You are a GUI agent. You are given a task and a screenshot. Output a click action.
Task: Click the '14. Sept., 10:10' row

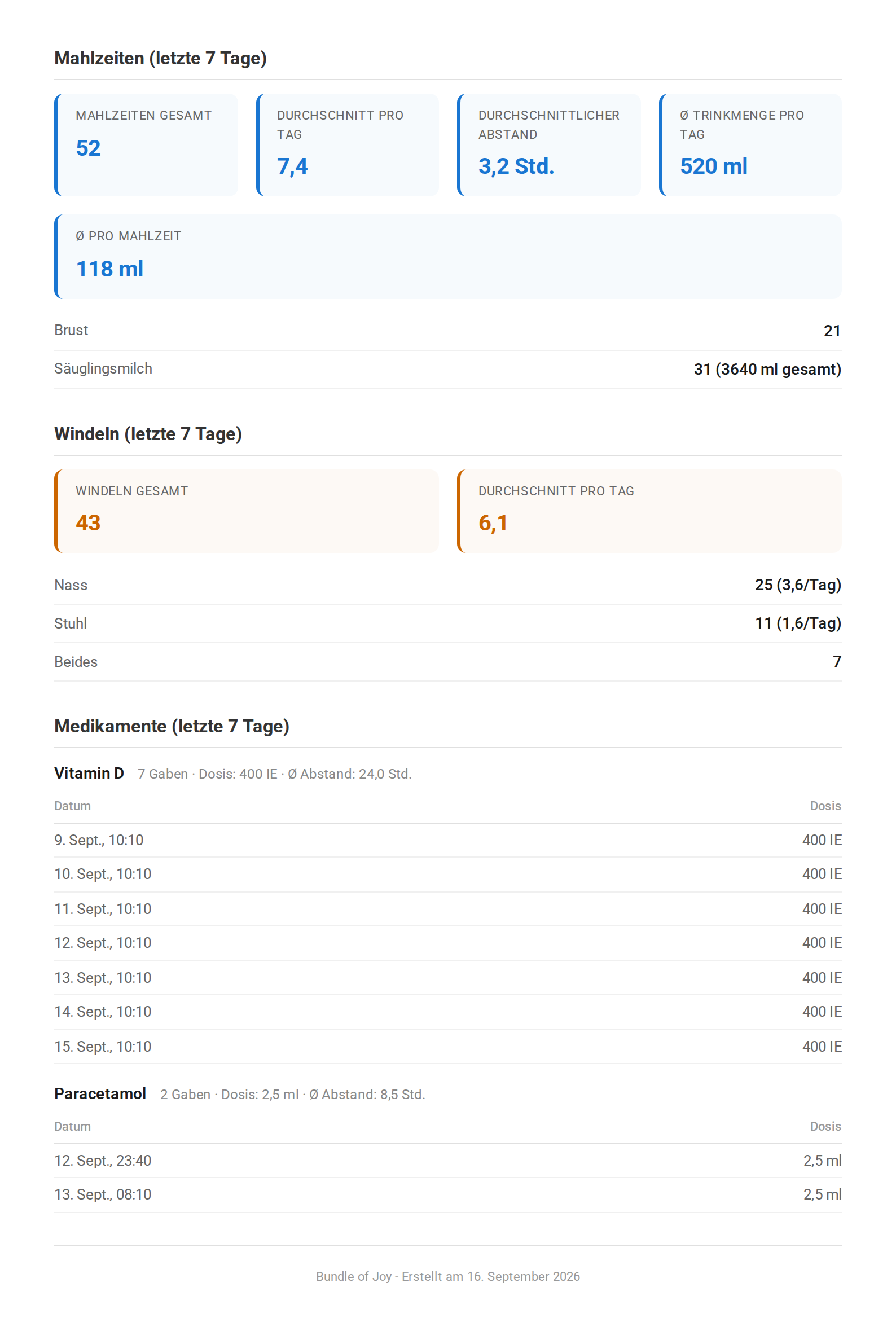click(448, 1012)
